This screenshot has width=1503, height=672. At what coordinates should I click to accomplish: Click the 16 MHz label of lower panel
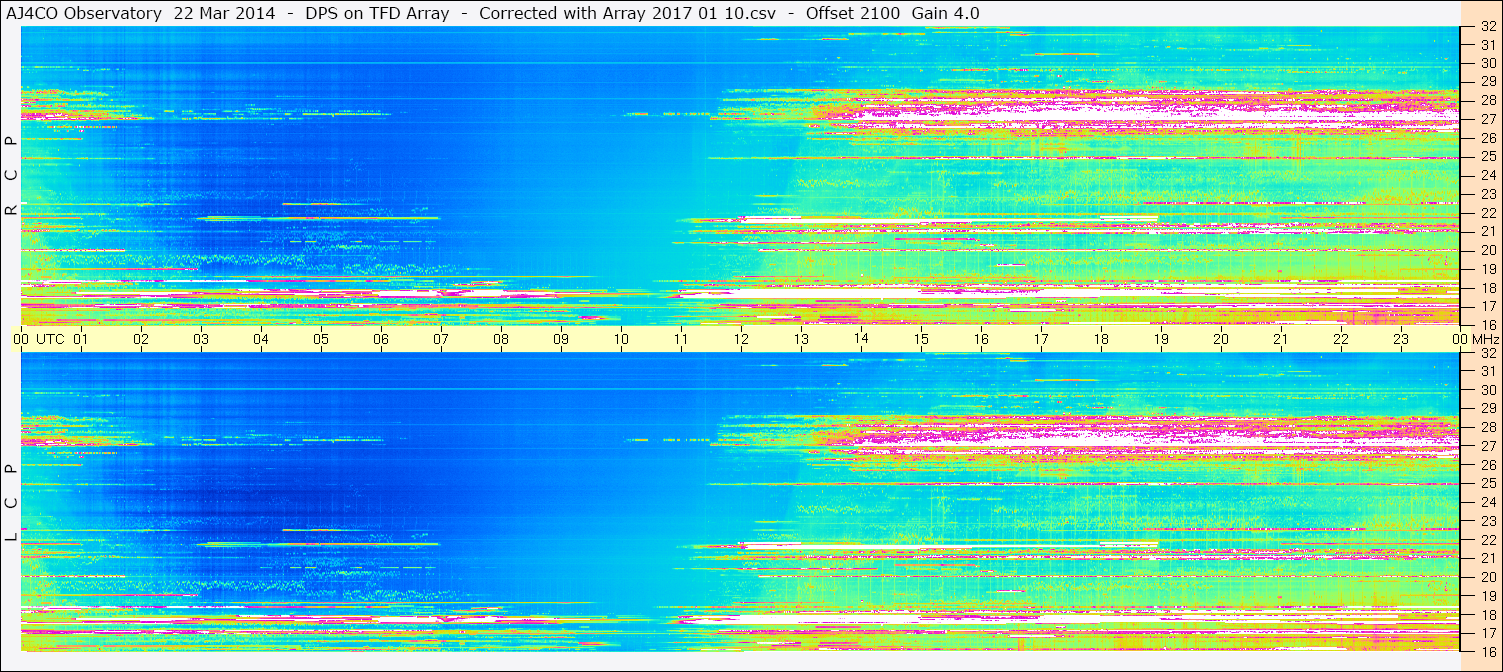1487,651
